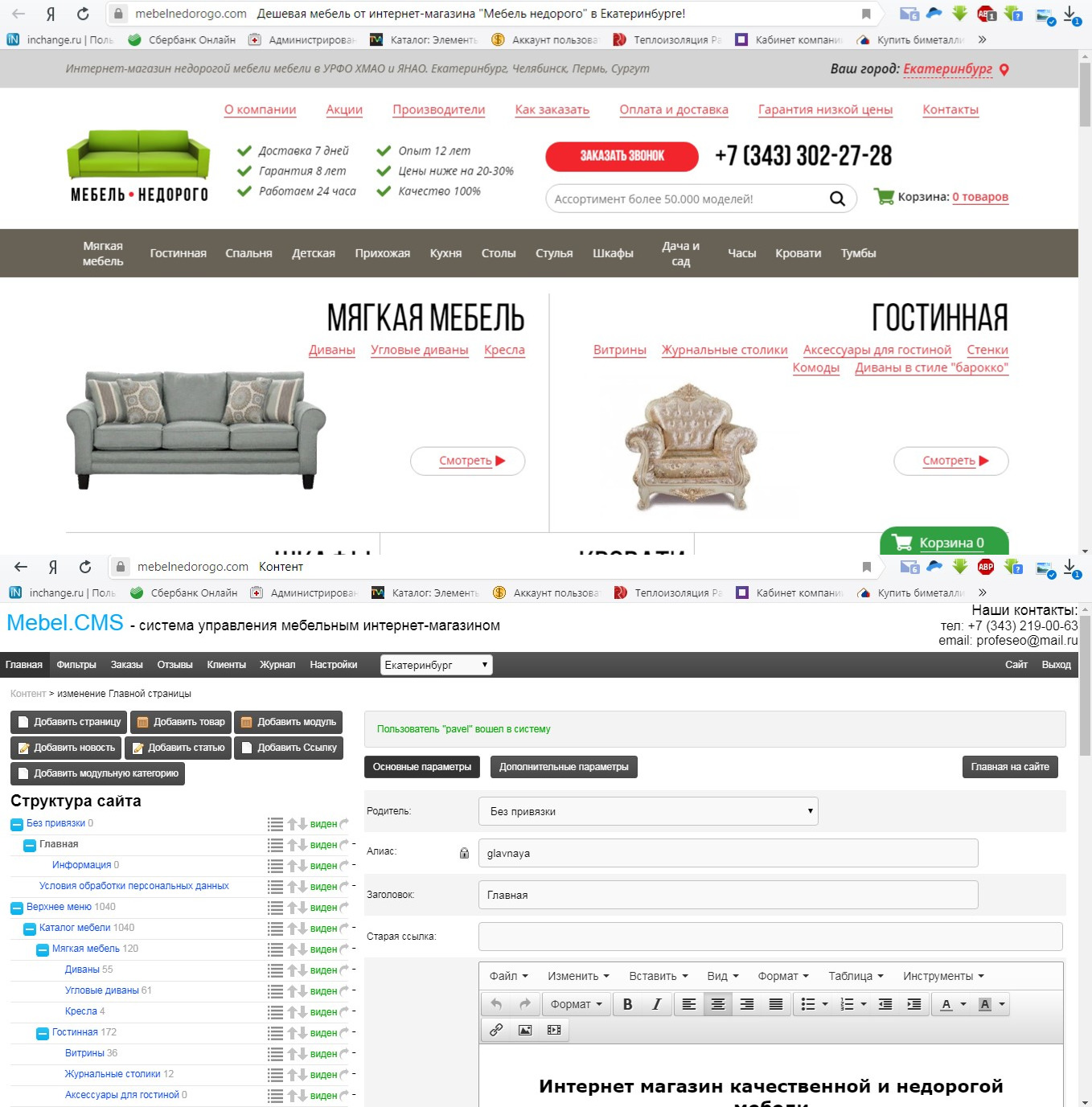This screenshot has height=1107, width=1092.
Task: Toggle 'виден' visibility for Мягкая мебель 120
Action: click(x=323, y=949)
